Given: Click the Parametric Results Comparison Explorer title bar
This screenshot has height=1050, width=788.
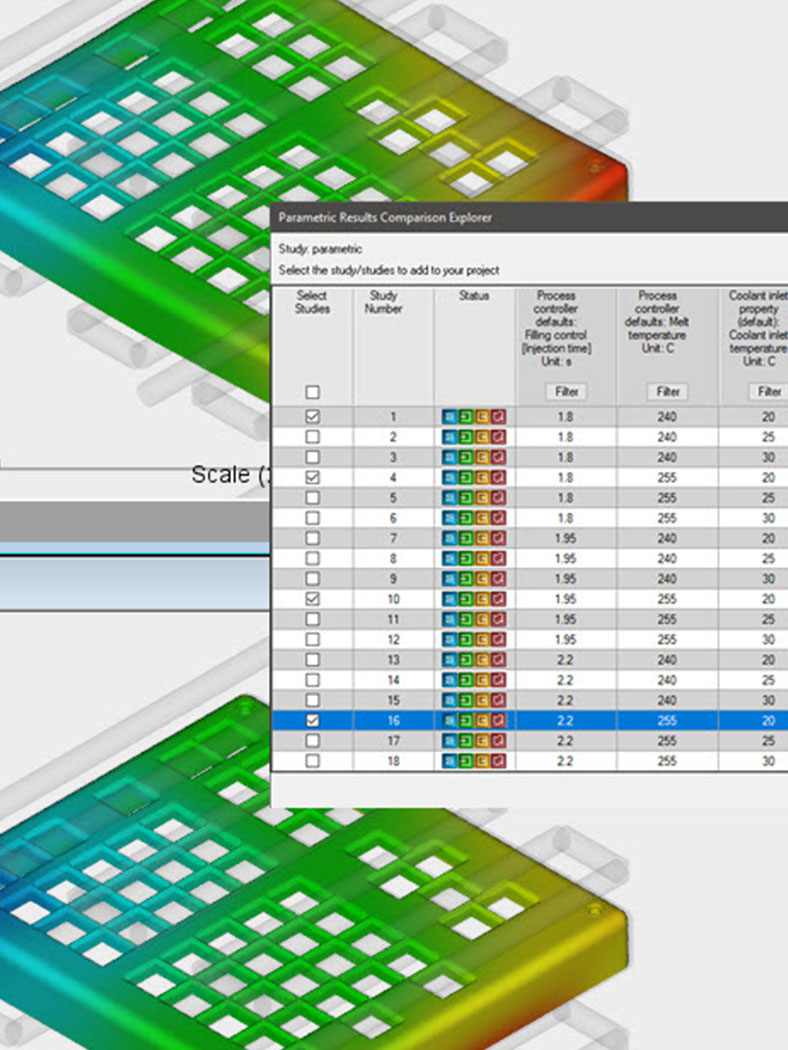Looking at the screenshot, I should coord(529,218).
